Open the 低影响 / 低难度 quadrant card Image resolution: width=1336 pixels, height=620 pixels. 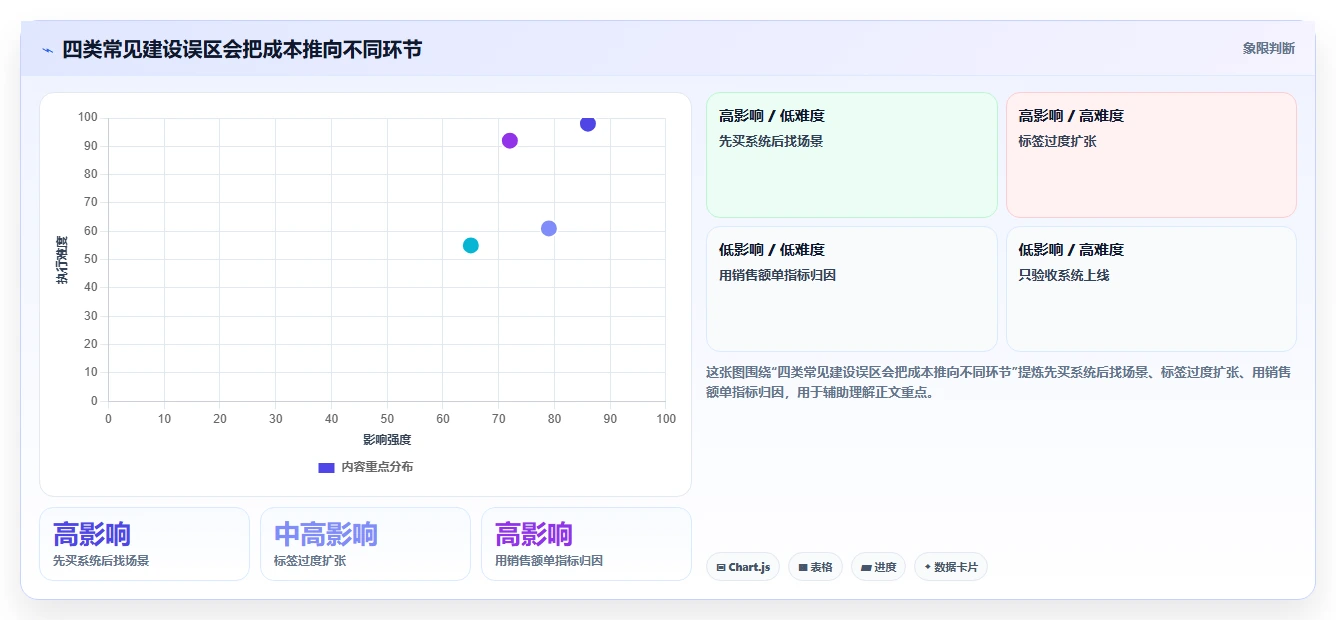click(852, 289)
